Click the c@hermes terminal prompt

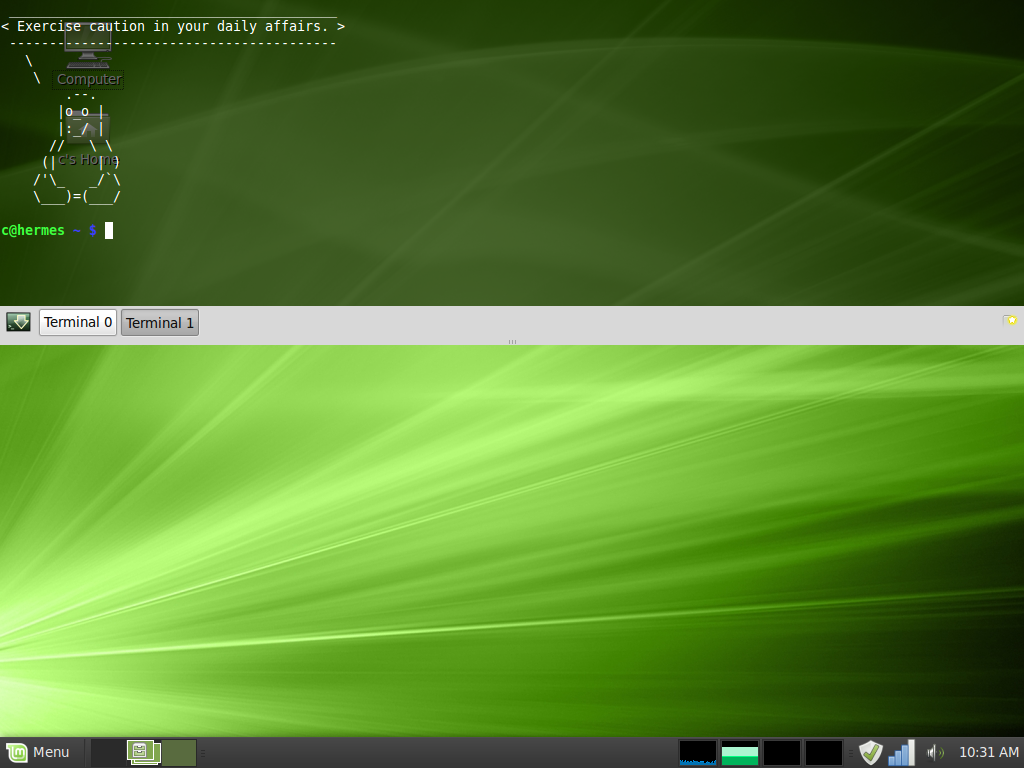click(49, 231)
